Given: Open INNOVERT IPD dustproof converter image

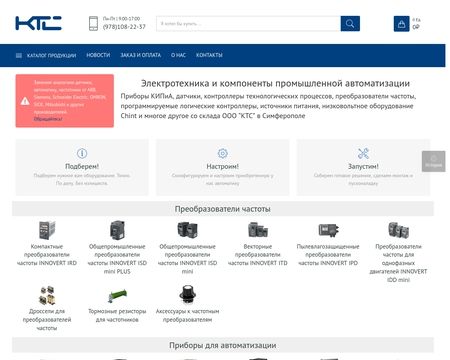Looking at the screenshot, I should tap(328, 230).
